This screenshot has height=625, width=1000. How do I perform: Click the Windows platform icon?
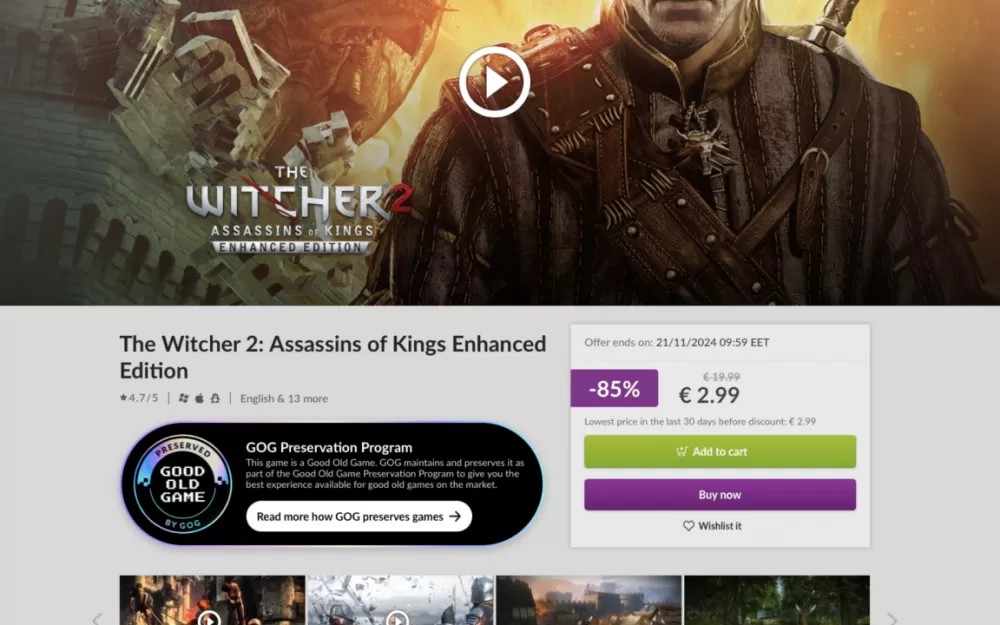tap(184, 398)
